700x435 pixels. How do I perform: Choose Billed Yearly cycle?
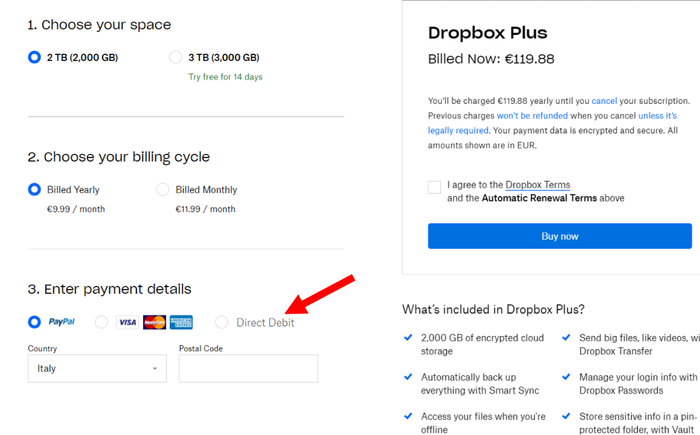[x=35, y=189]
